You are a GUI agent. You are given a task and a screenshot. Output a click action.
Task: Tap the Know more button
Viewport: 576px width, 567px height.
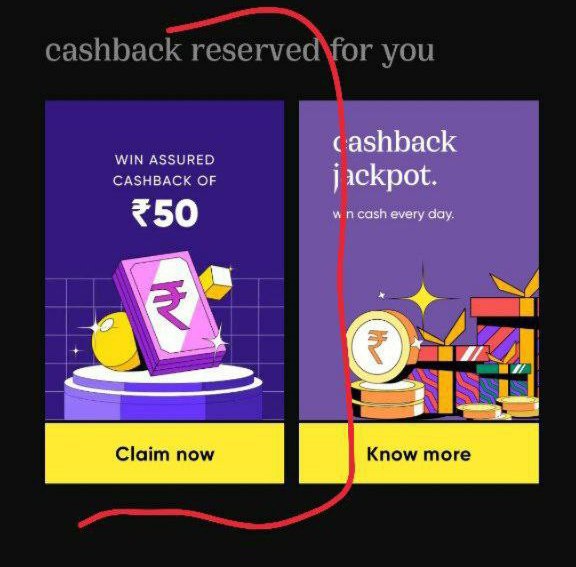(x=419, y=453)
